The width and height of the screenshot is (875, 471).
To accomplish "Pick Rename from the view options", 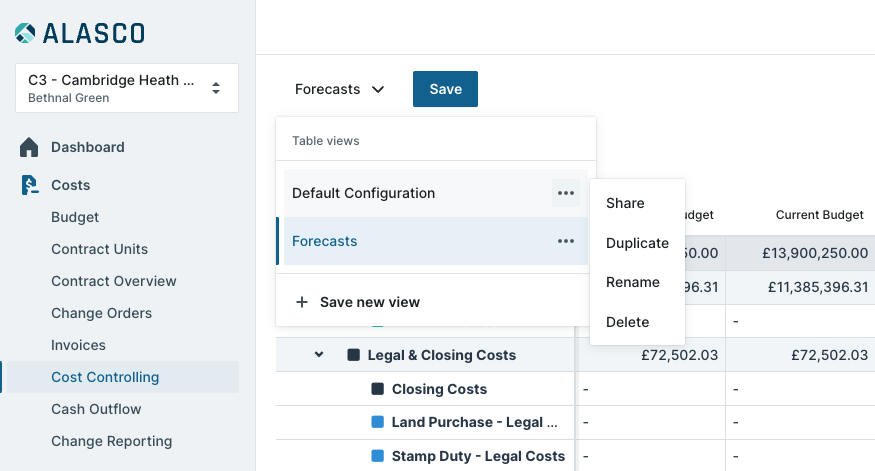I will tap(632, 282).
